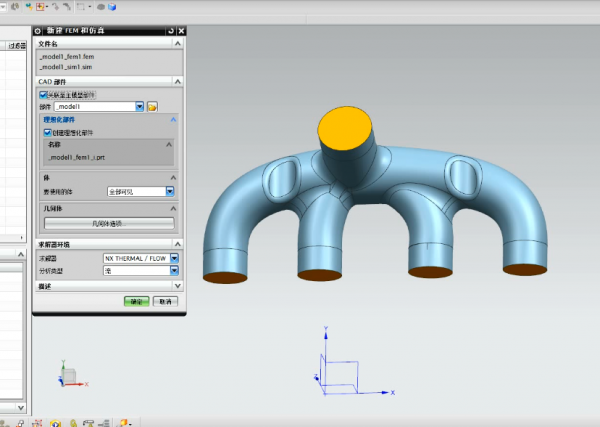This screenshot has width=600, height=427.
Task: Click the grey sphere icon in top toolbar
Action: click(100, 7)
